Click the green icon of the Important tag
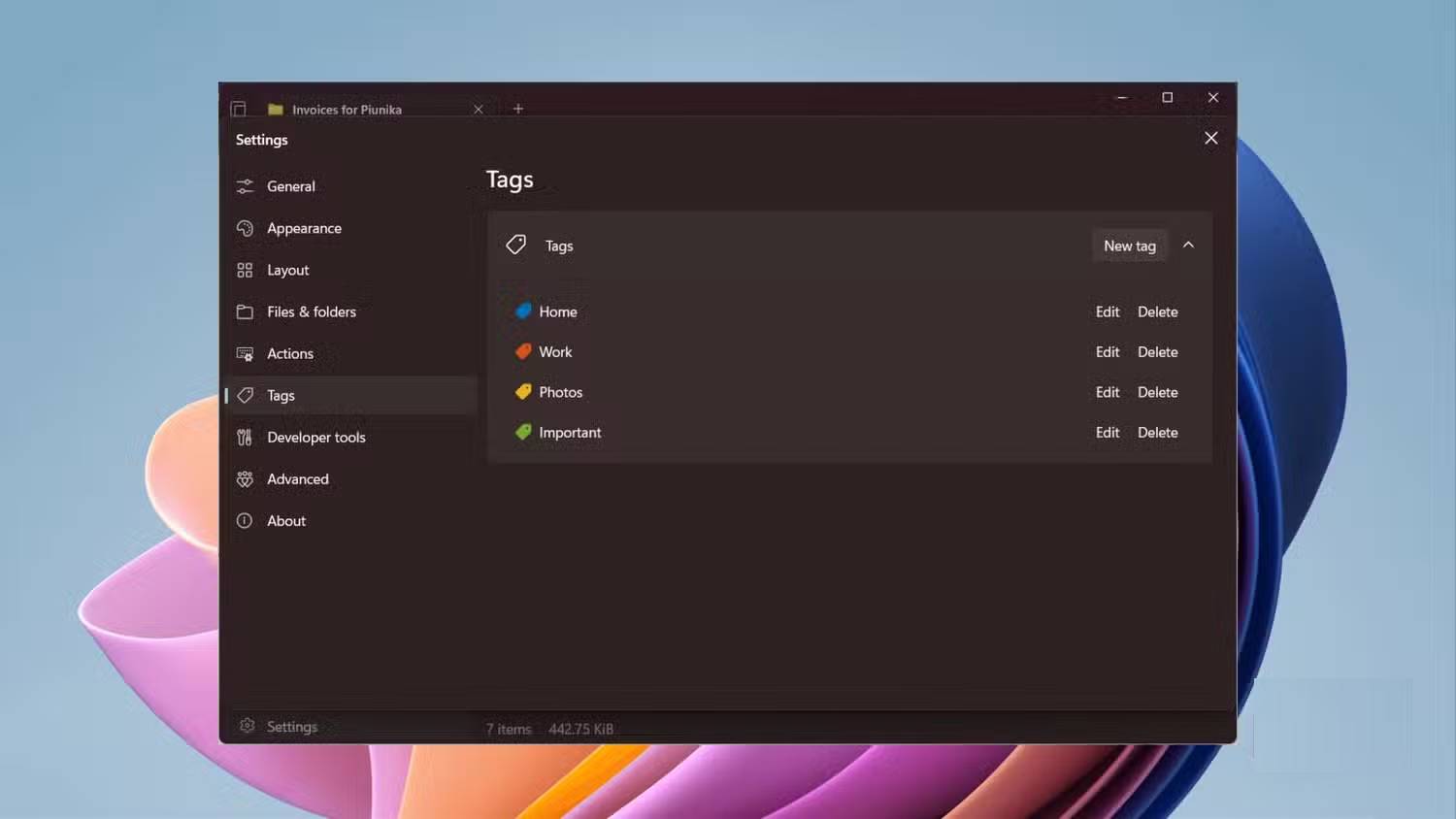 pyautogui.click(x=522, y=432)
